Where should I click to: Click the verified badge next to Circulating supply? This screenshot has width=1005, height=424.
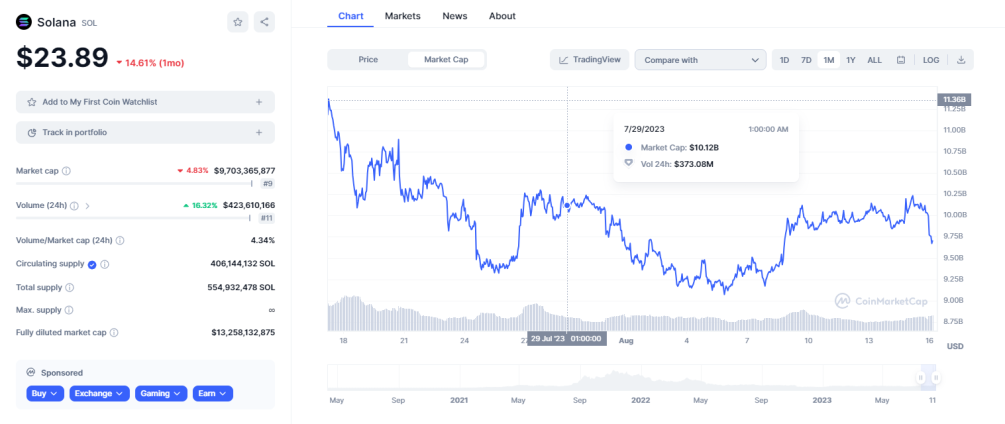click(92, 264)
